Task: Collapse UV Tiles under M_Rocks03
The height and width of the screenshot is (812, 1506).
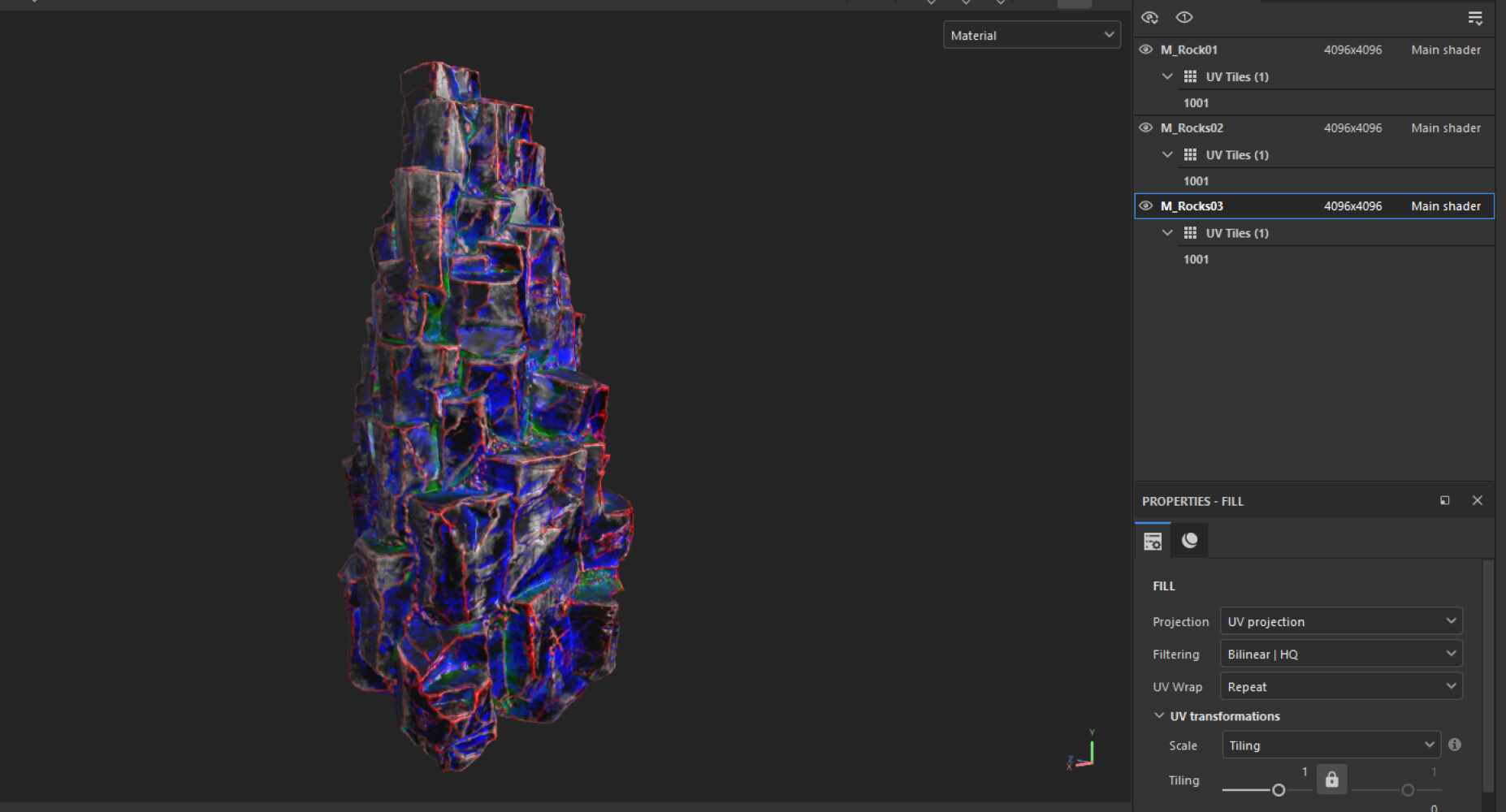Action: coord(1167,233)
